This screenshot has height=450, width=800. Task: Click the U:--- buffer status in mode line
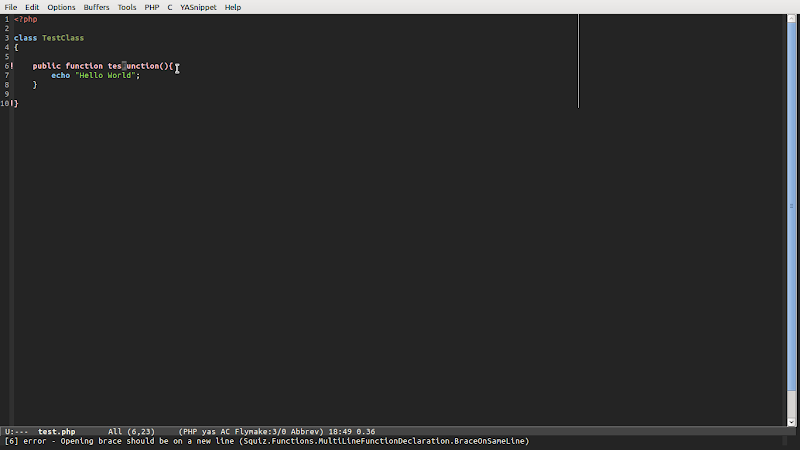tap(17, 432)
